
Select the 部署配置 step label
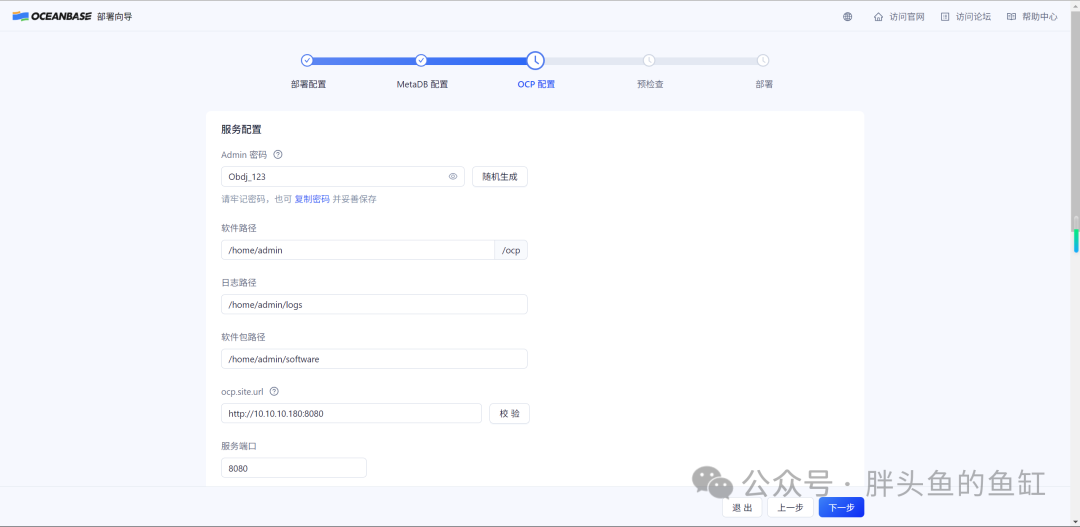[308, 85]
